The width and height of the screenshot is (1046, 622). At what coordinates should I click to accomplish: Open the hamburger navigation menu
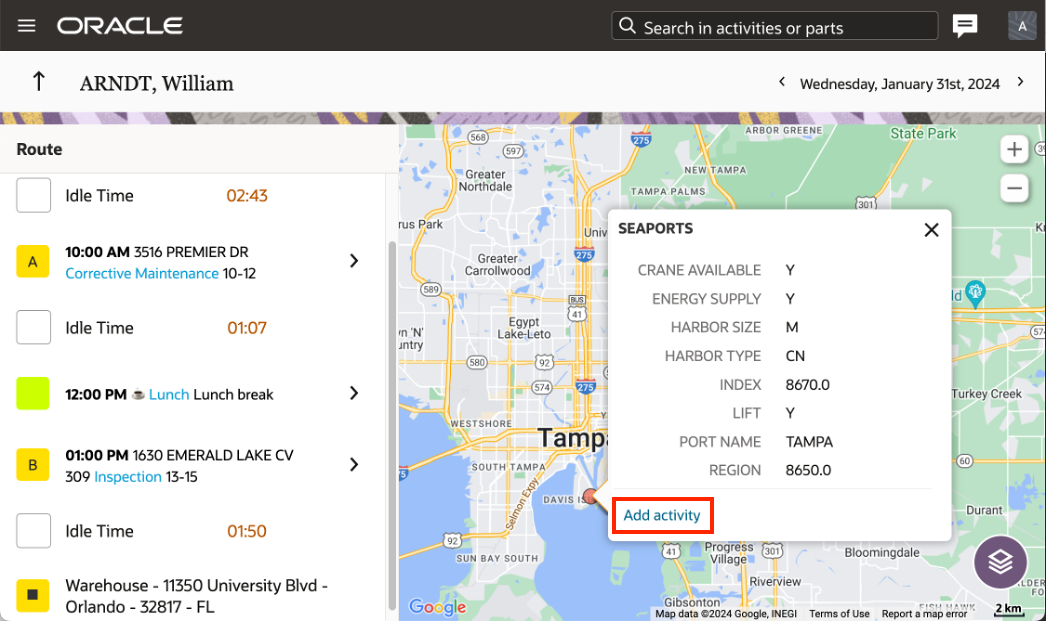coord(27,26)
